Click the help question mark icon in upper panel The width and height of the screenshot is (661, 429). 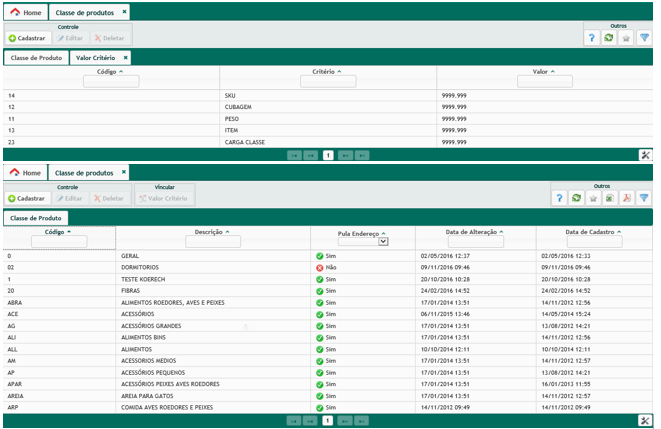(591, 37)
